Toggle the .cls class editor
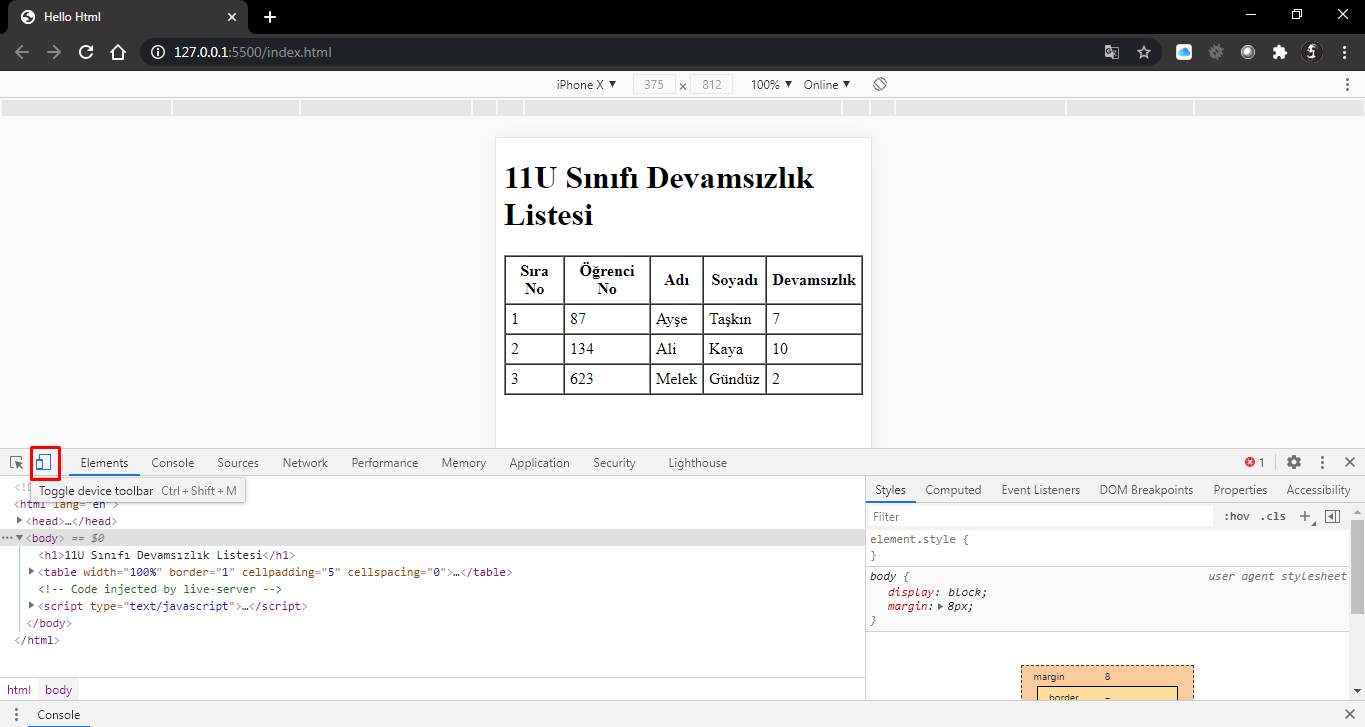This screenshot has width=1365, height=727. [x=1273, y=516]
